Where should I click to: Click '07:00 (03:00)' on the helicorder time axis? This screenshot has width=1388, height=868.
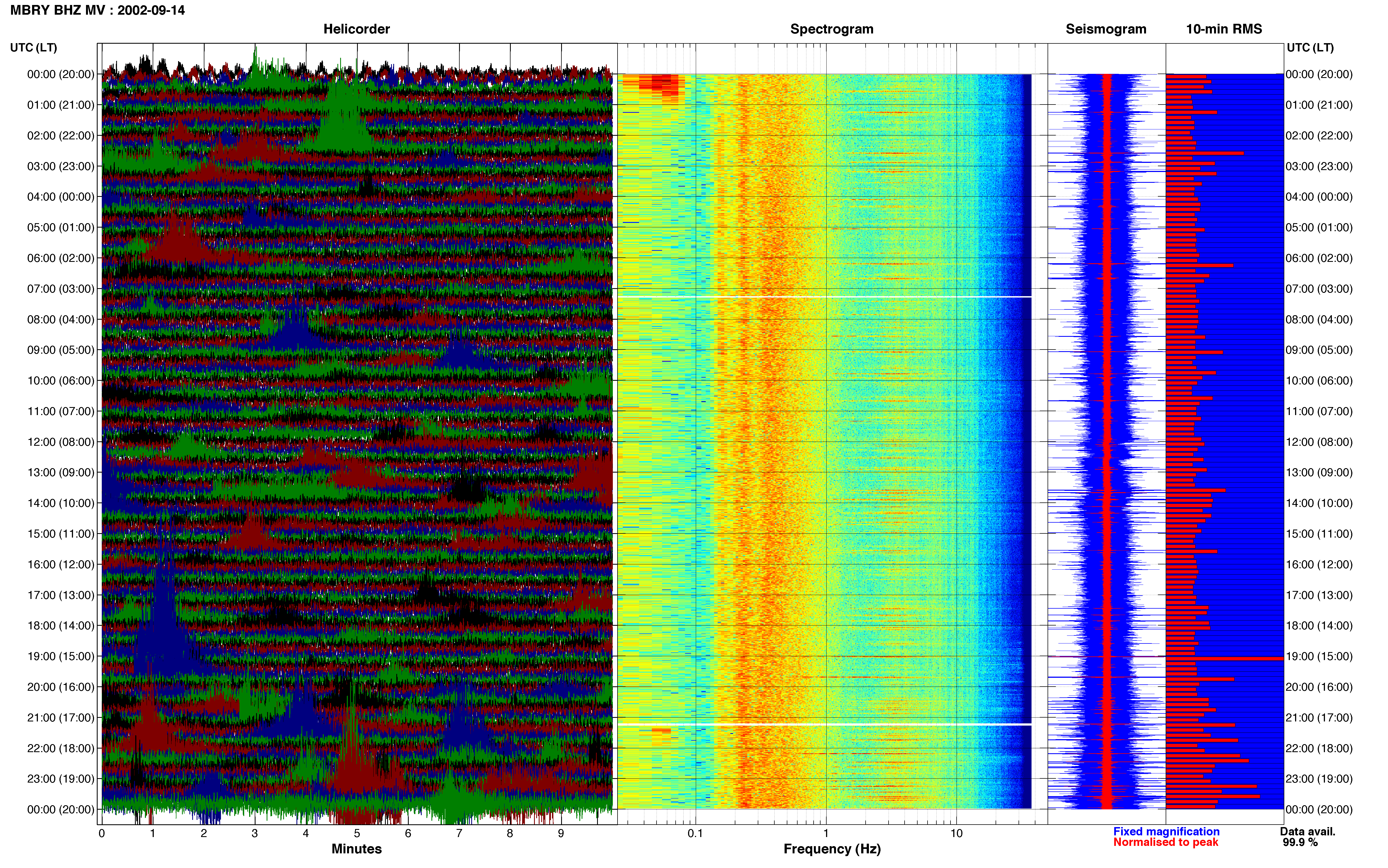[x=61, y=289]
